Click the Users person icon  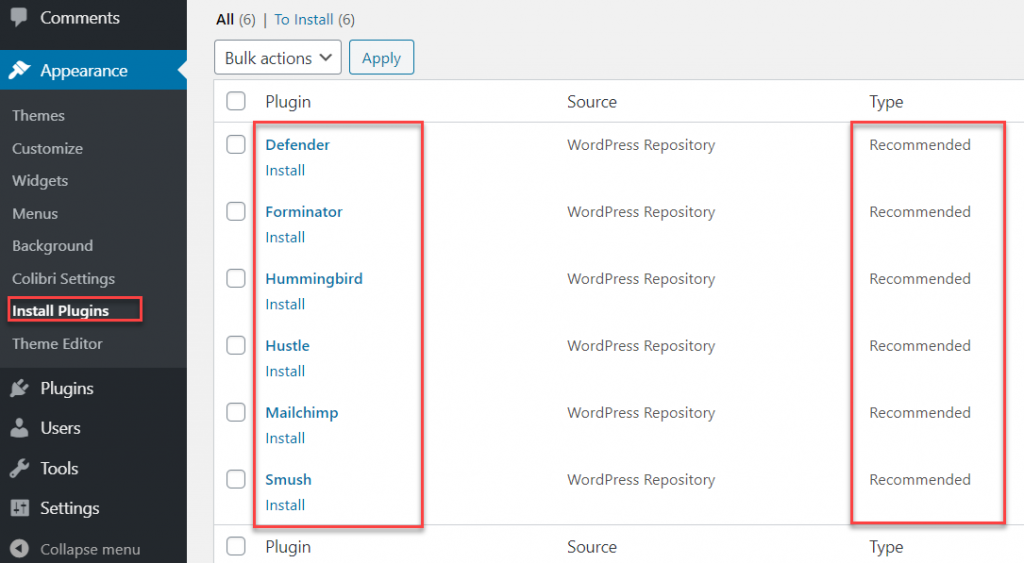[x=19, y=428]
